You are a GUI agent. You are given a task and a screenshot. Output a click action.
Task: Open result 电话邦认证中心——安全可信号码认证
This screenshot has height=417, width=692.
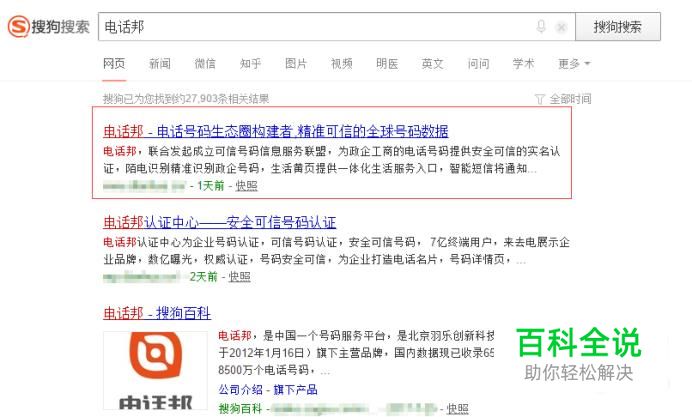219,222
